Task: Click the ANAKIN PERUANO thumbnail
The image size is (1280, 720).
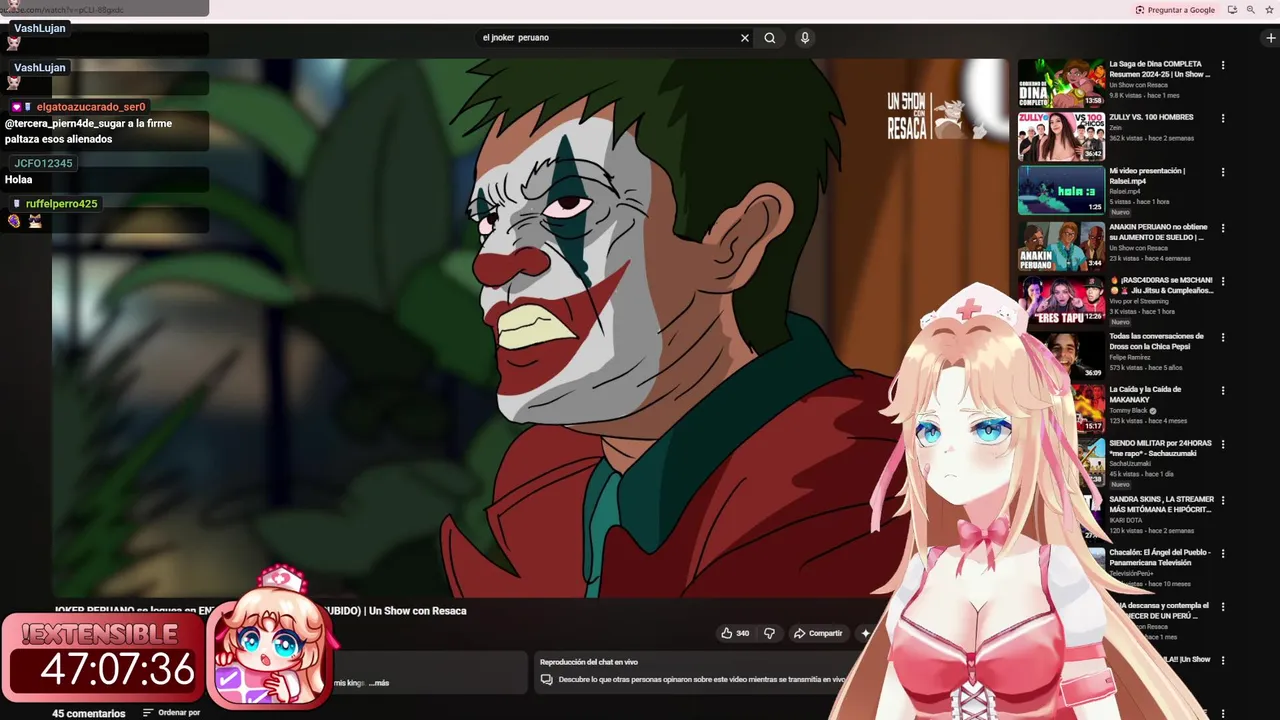Action: pyautogui.click(x=1061, y=245)
